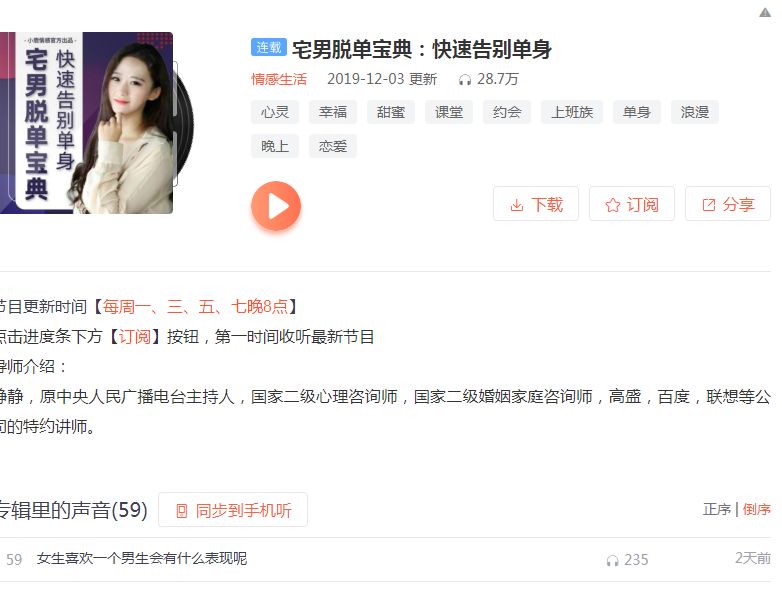Select the 单身 tag
The height and width of the screenshot is (595, 782).
637,112
